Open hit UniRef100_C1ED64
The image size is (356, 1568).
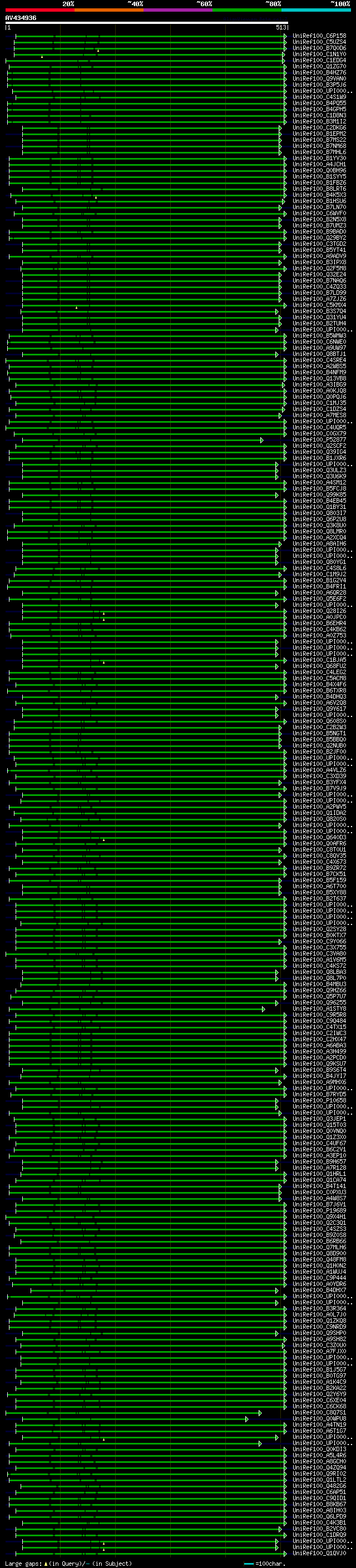pos(319,60)
